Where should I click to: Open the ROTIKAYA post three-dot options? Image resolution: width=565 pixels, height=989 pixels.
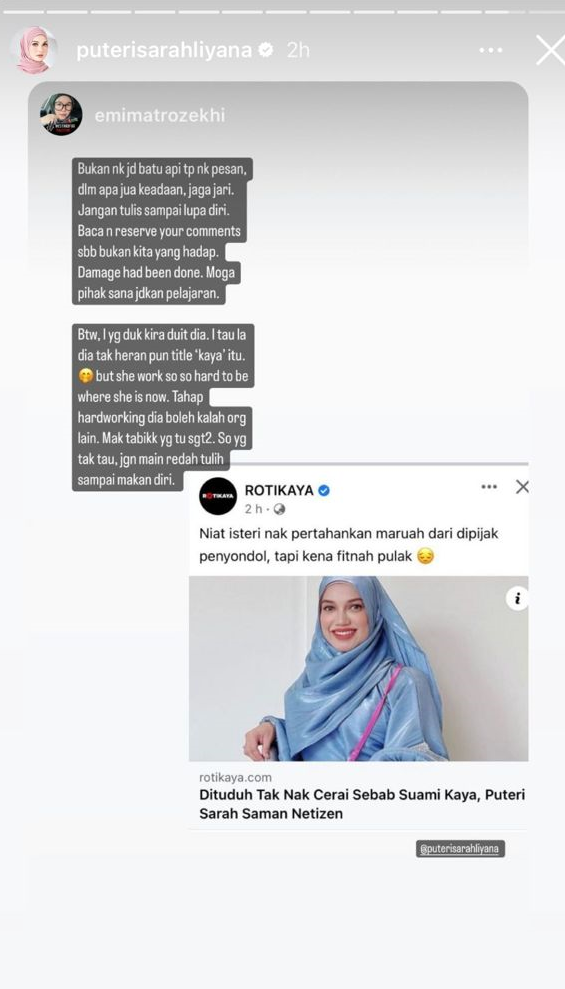pos(489,487)
